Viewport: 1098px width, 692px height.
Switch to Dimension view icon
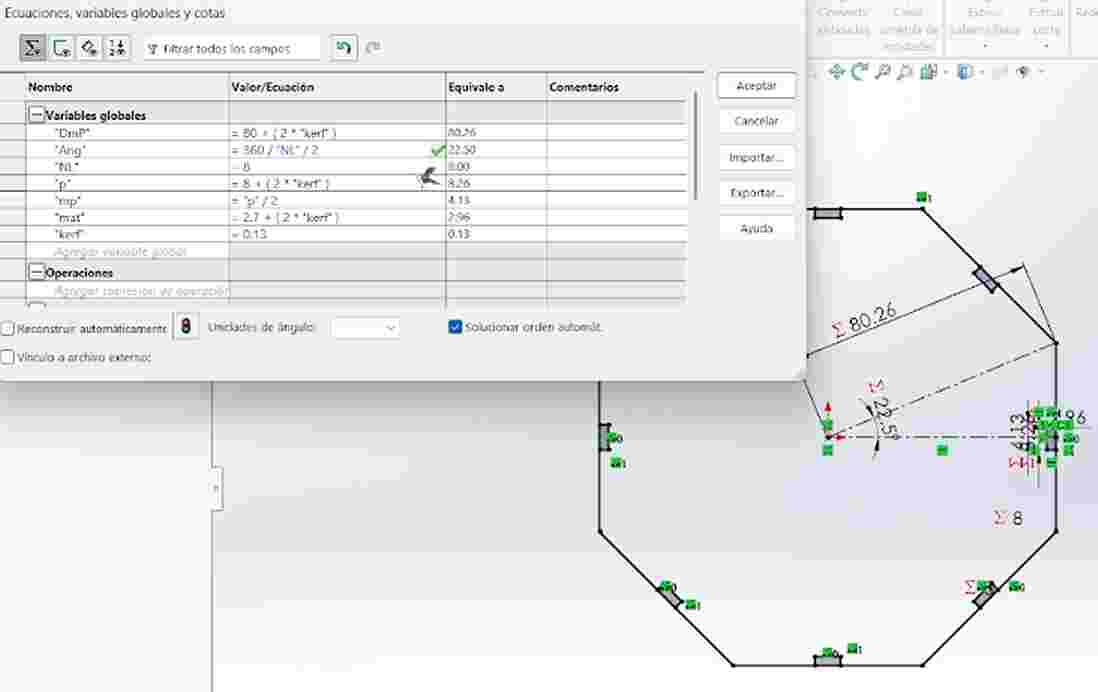89,48
